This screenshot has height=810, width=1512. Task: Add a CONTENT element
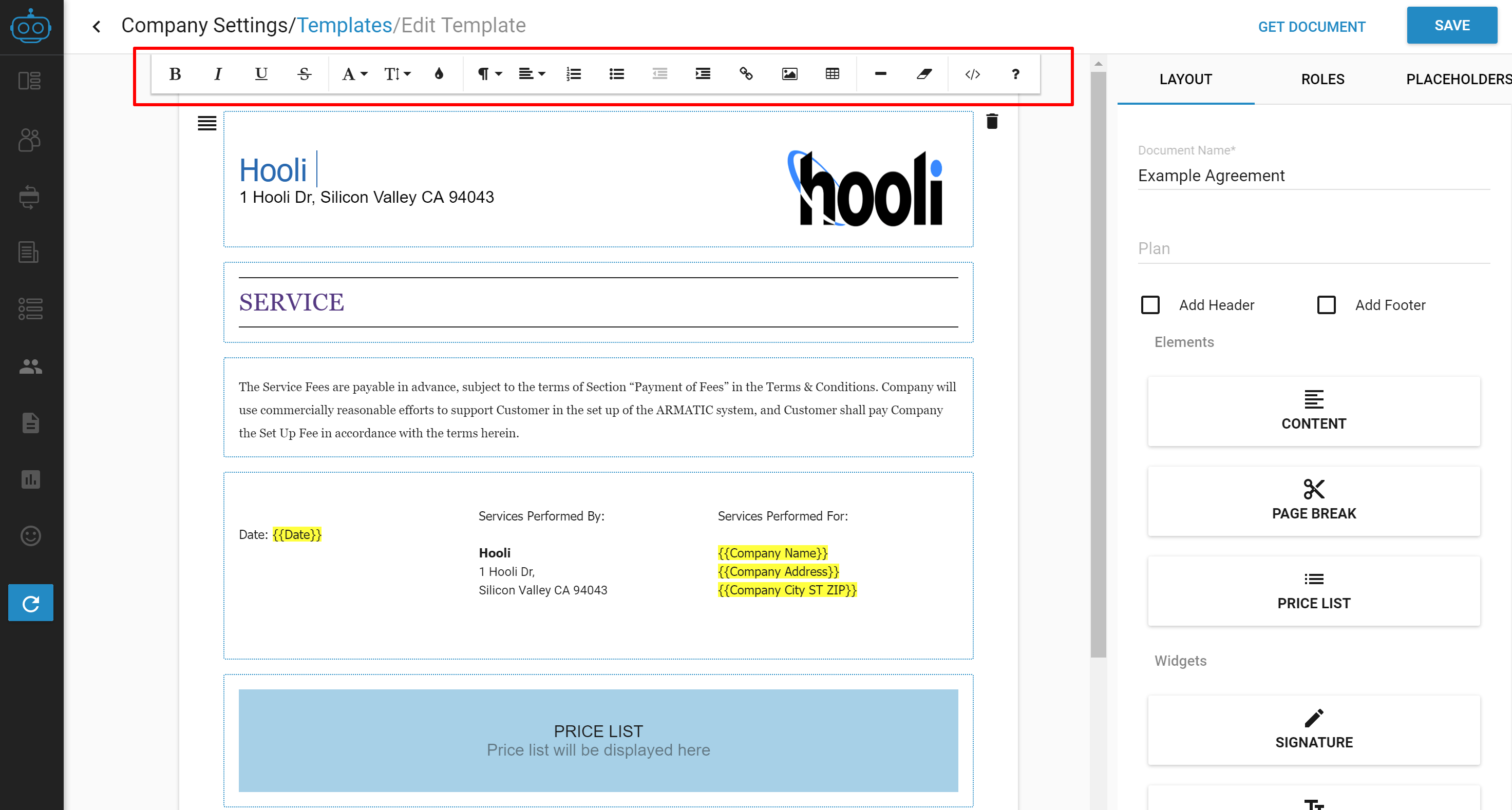tap(1314, 411)
